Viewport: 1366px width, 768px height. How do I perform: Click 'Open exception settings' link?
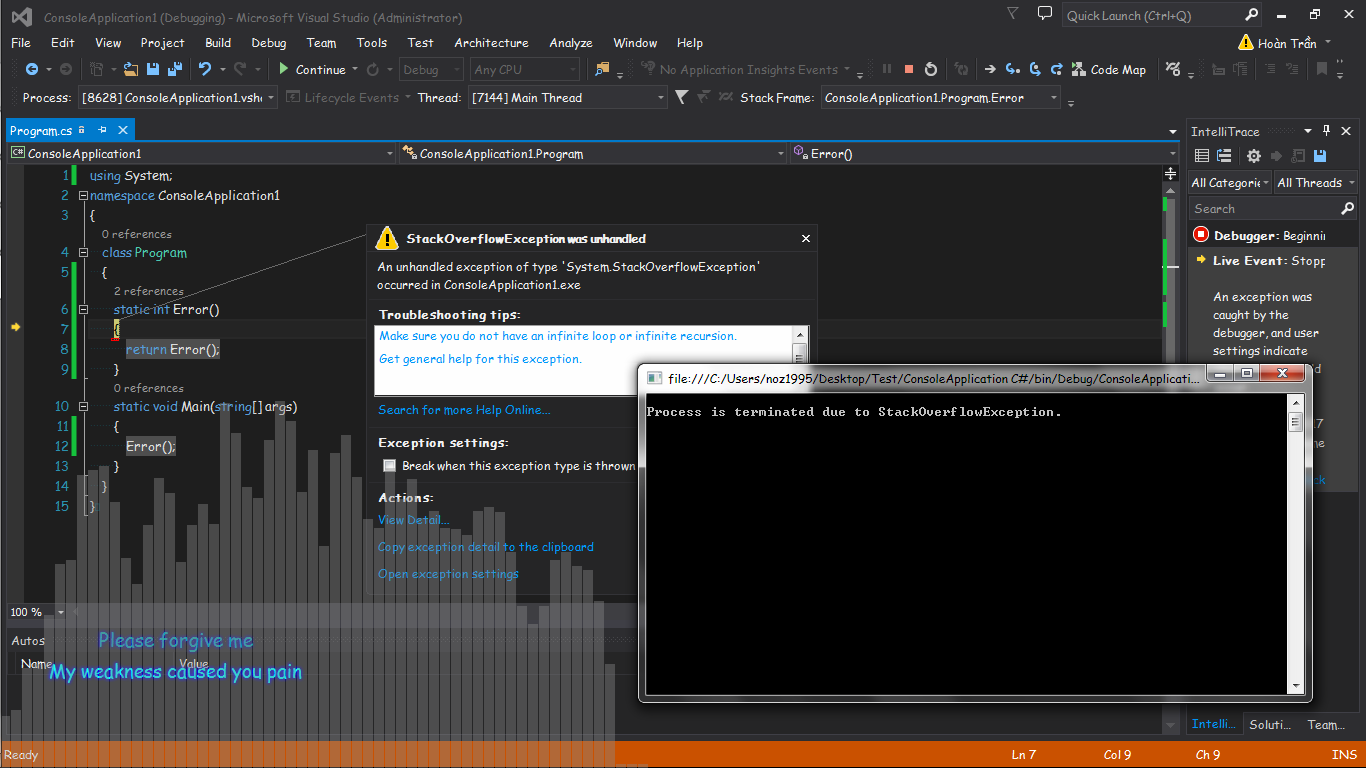448,574
